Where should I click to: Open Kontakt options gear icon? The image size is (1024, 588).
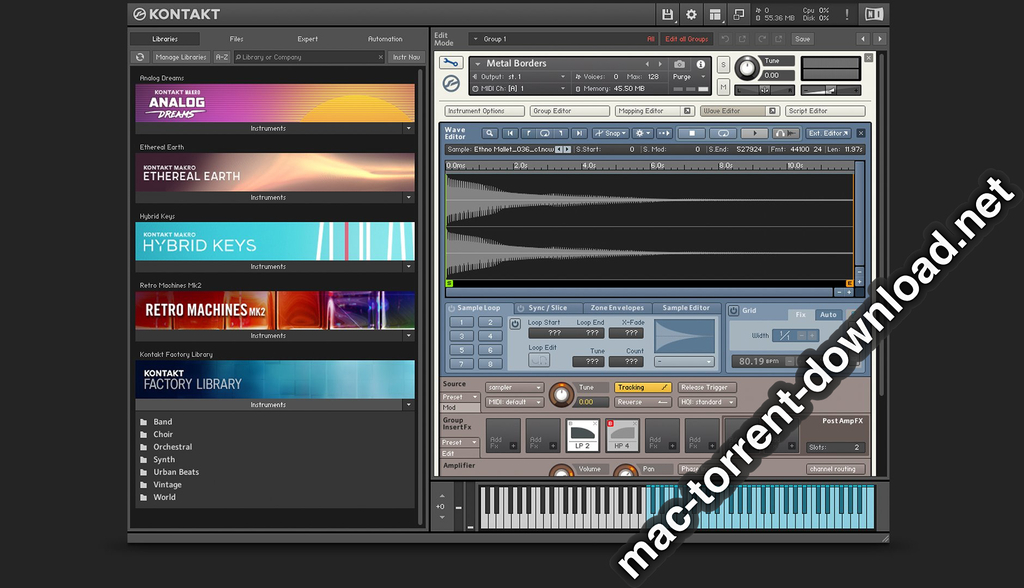click(x=691, y=14)
